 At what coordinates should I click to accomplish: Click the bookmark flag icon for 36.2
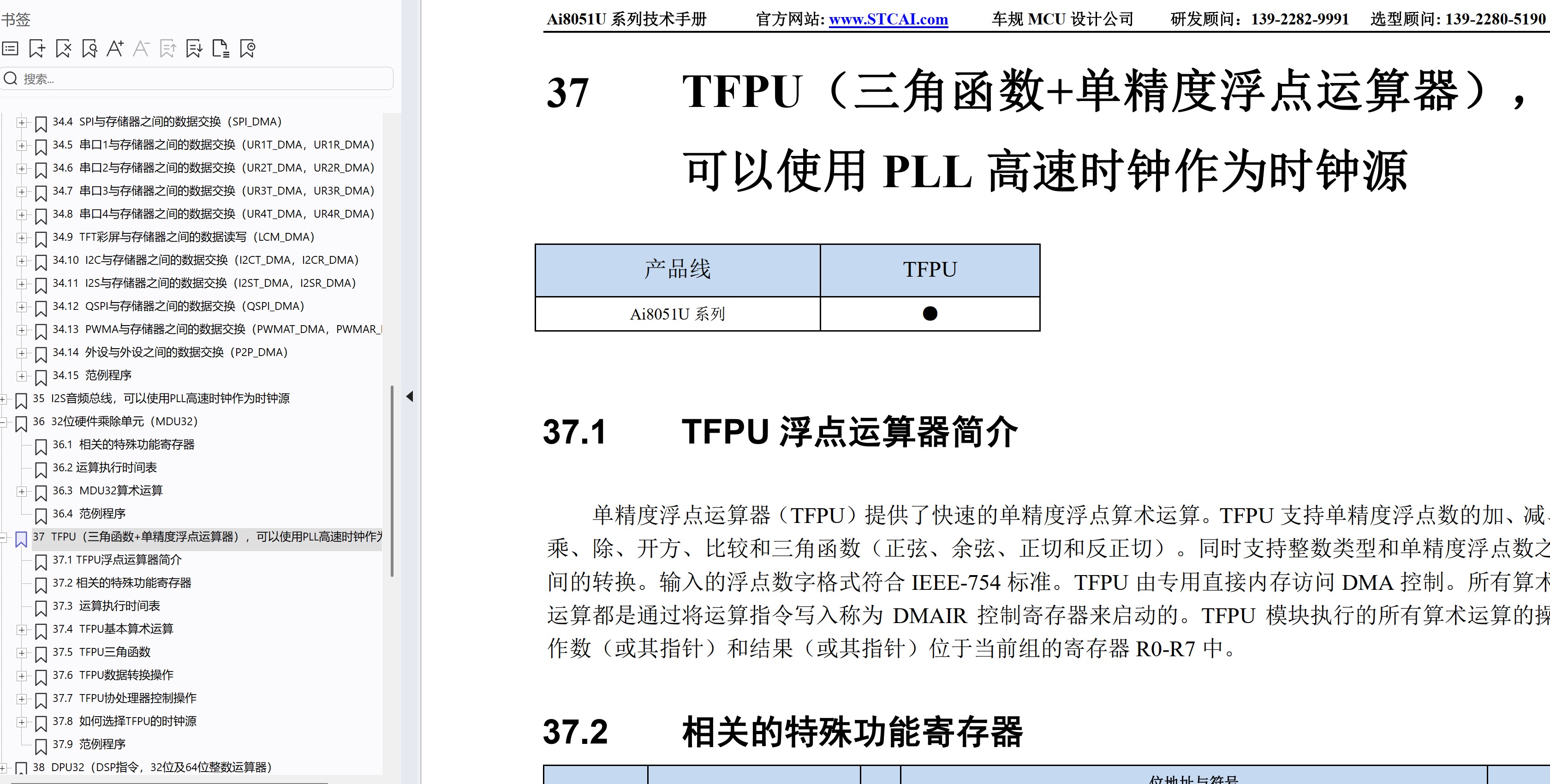tap(41, 470)
